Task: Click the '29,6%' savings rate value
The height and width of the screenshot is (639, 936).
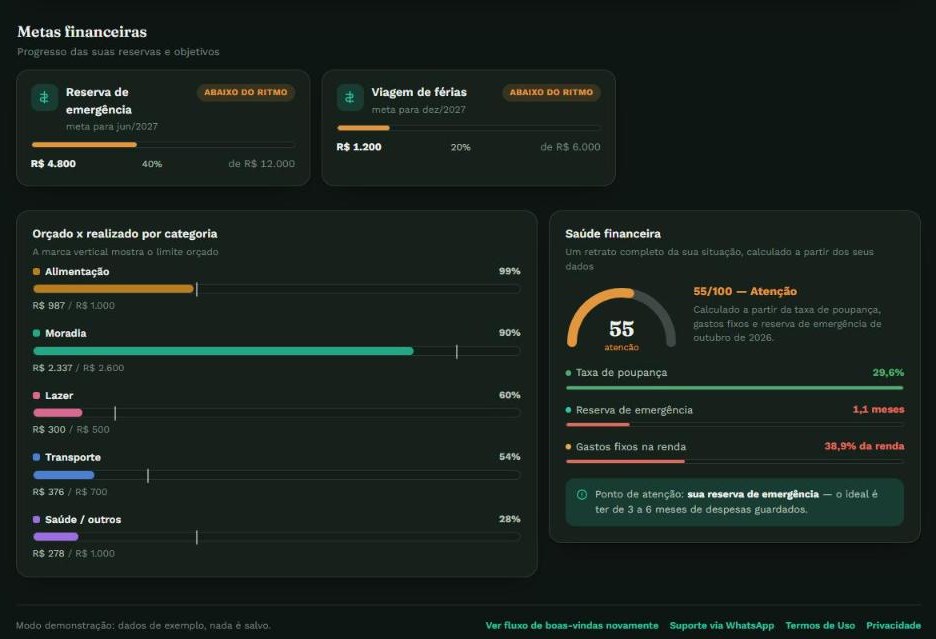Action: click(x=888, y=373)
